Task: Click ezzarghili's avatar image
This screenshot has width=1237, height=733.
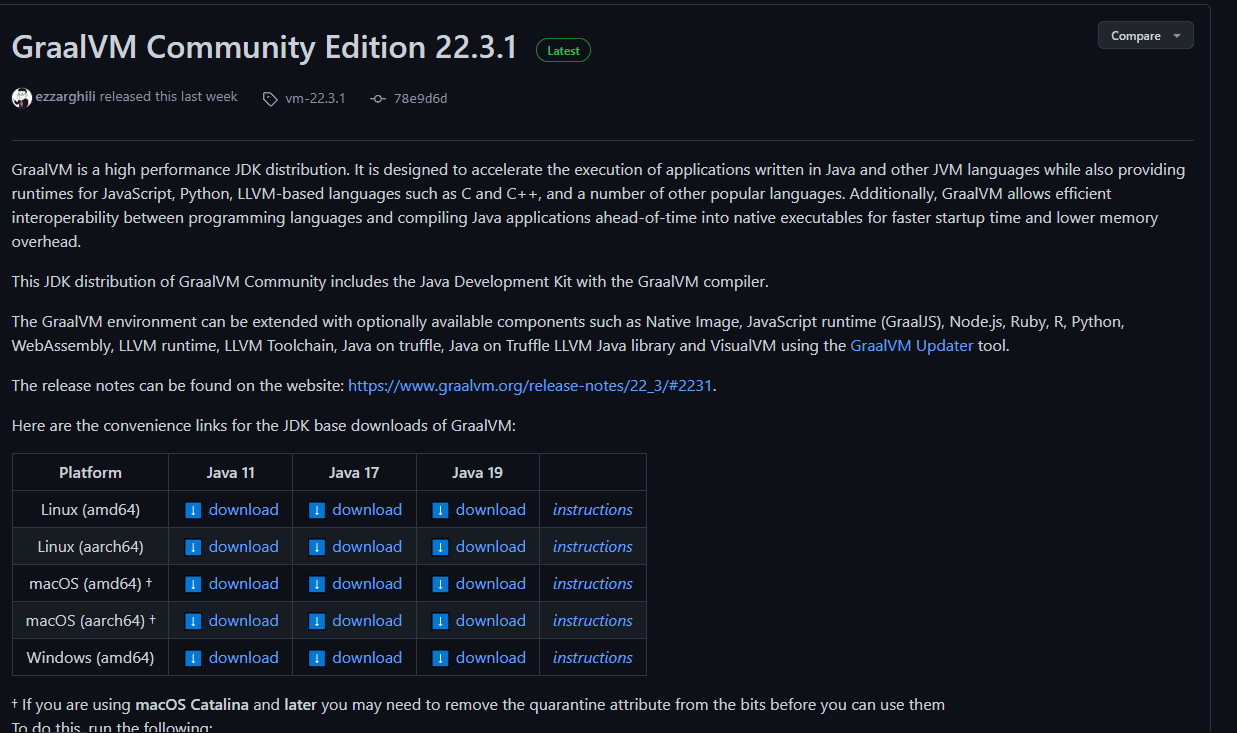Action: pos(22,98)
